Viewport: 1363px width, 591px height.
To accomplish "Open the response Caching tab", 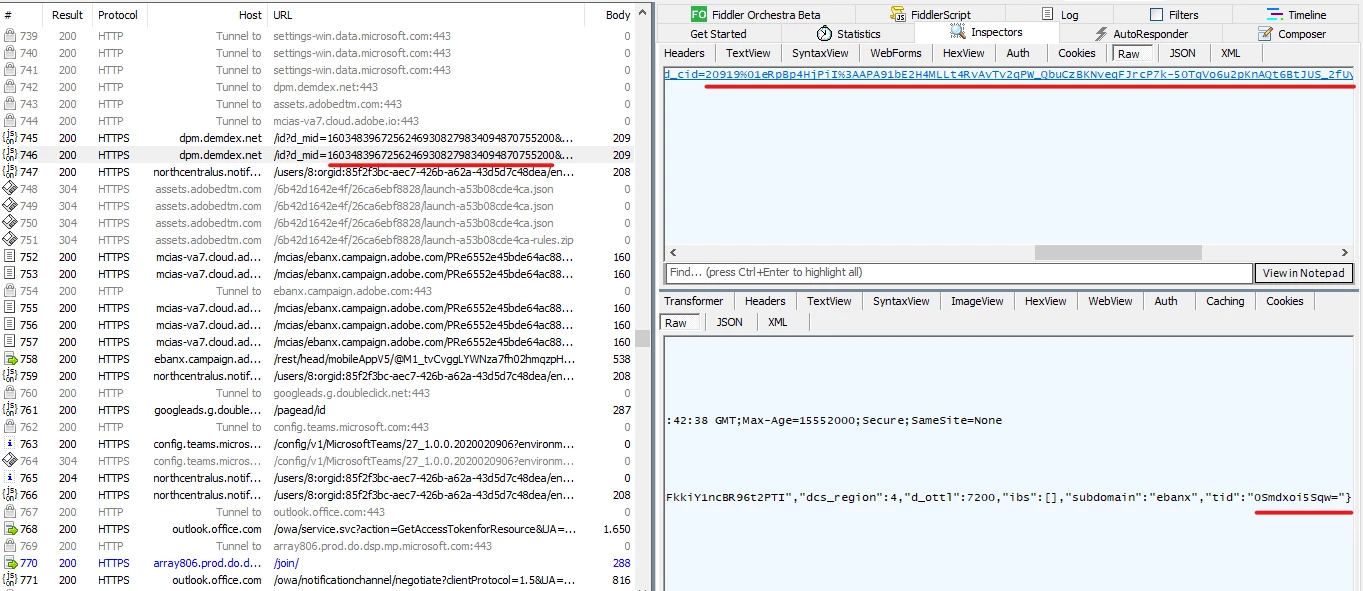I will [x=1225, y=301].
